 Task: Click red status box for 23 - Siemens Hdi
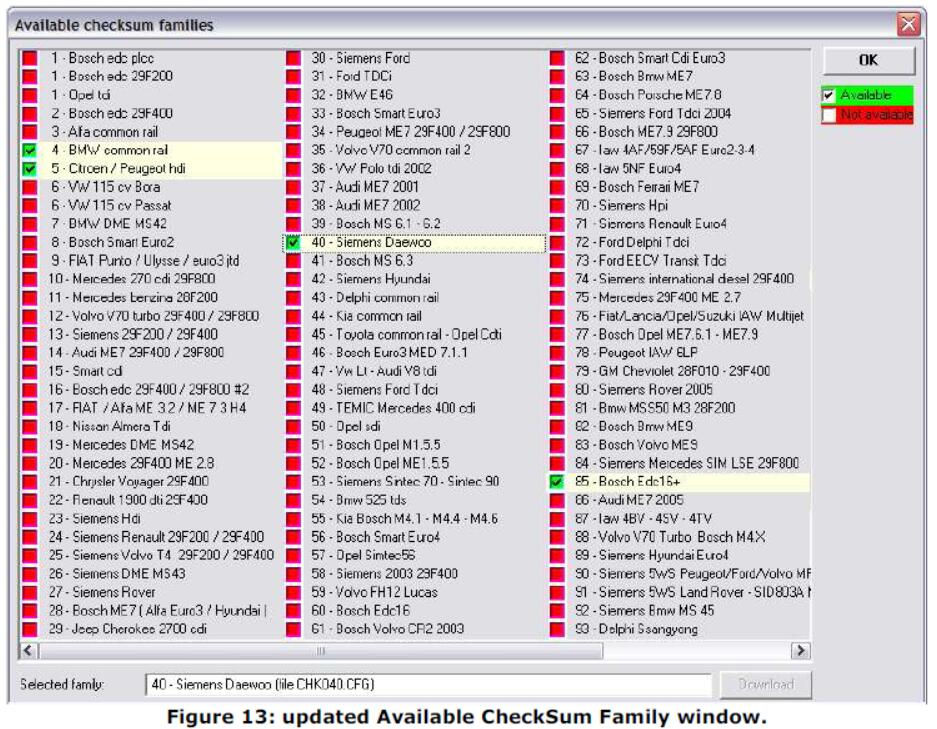[29, 519]
